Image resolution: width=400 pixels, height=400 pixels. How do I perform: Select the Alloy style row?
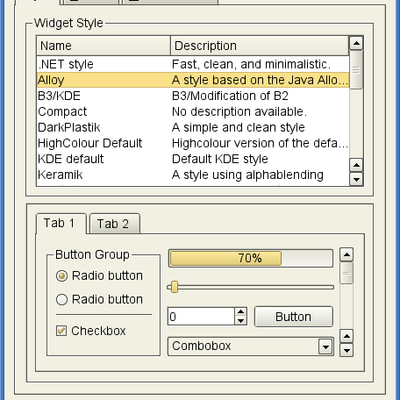tap(193, 80)
